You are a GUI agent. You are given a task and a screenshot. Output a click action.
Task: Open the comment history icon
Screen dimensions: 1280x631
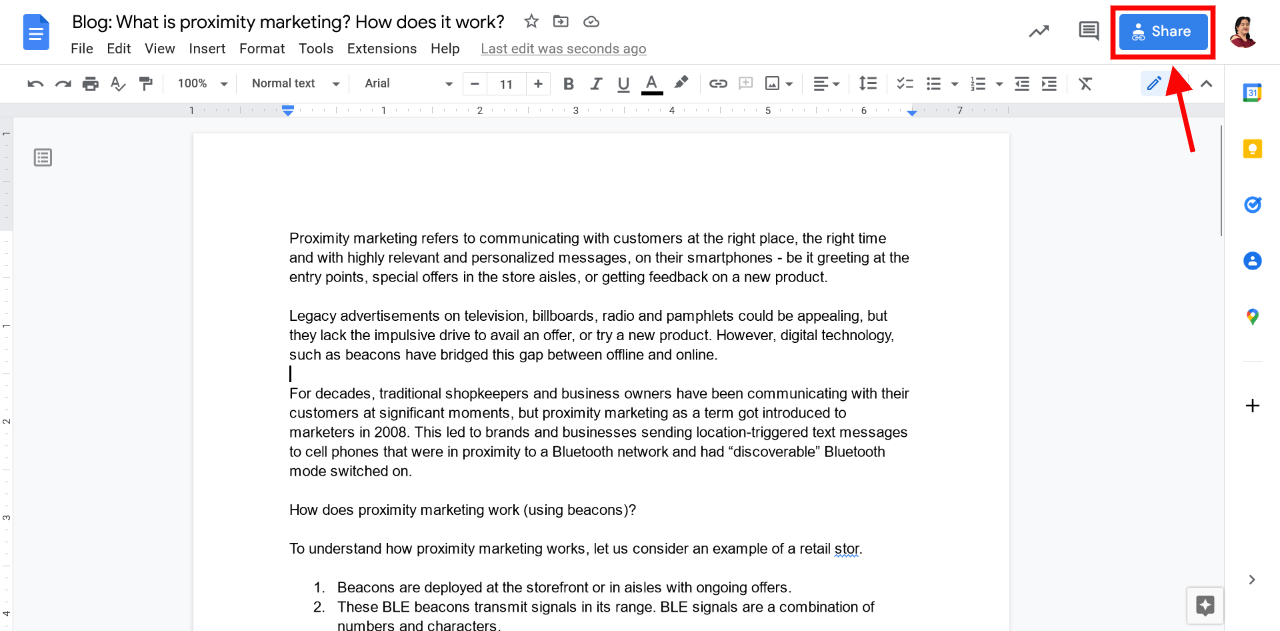point(1088,31)
